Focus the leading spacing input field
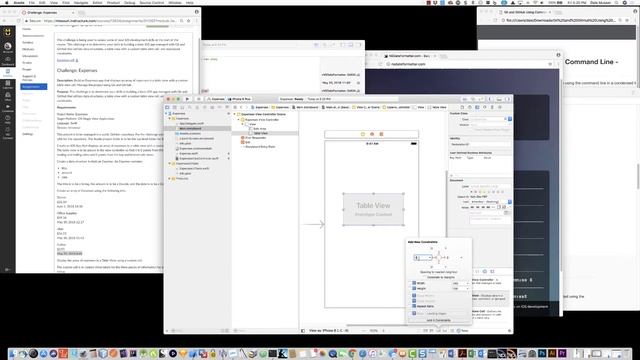The image size is (640, 360). [x=421, y=258]
